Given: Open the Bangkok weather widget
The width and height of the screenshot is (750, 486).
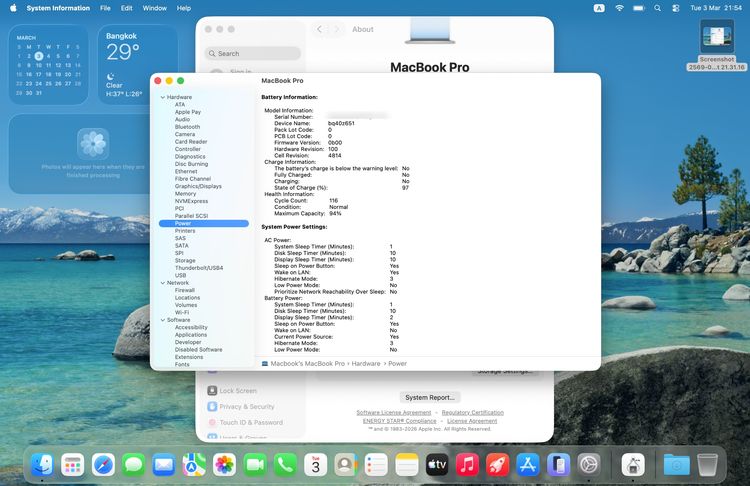Looking at the screenshot, I should [x=138, y=65].
